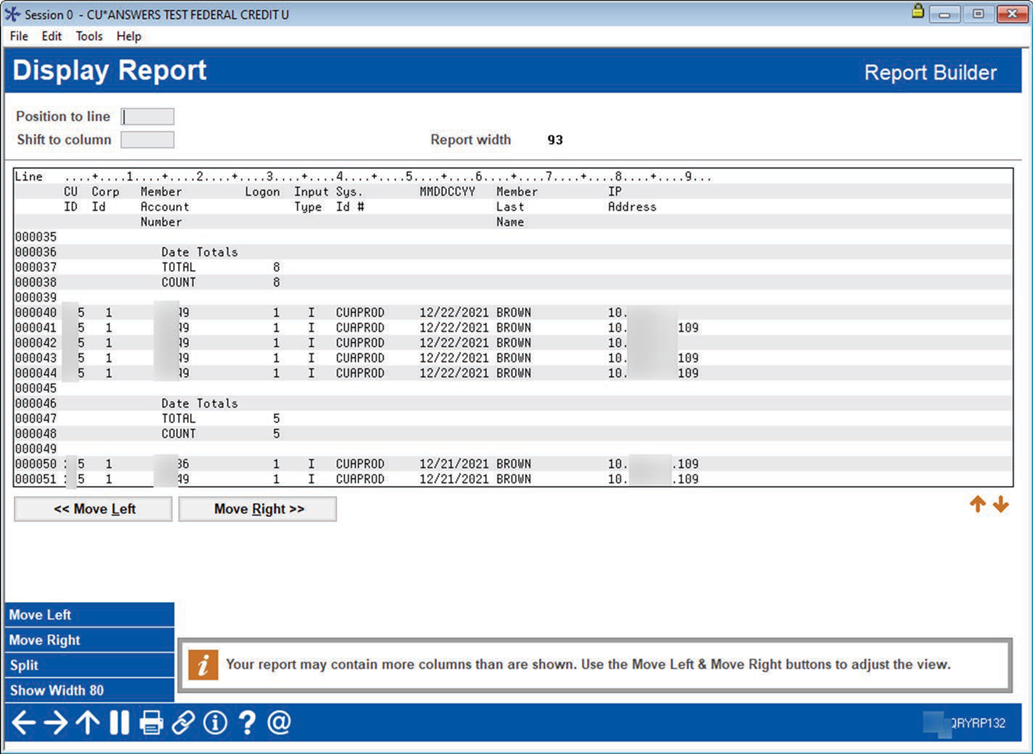Click the session star icon in title bar
The width and height of the screenshot is (1033, 754).
(13, 14)
